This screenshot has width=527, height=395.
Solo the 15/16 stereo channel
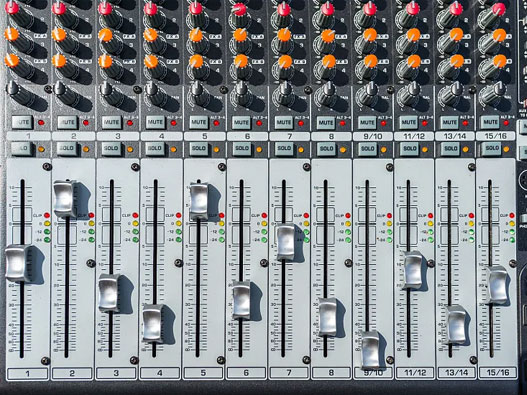(x=492, y=149)
